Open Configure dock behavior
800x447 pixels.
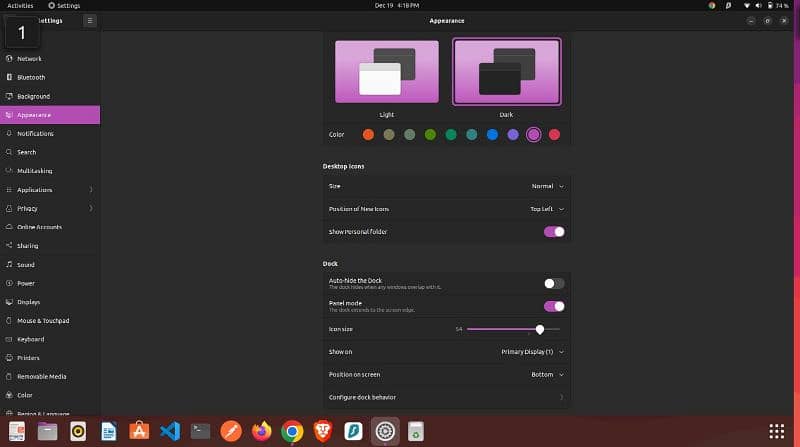[446, 397]
